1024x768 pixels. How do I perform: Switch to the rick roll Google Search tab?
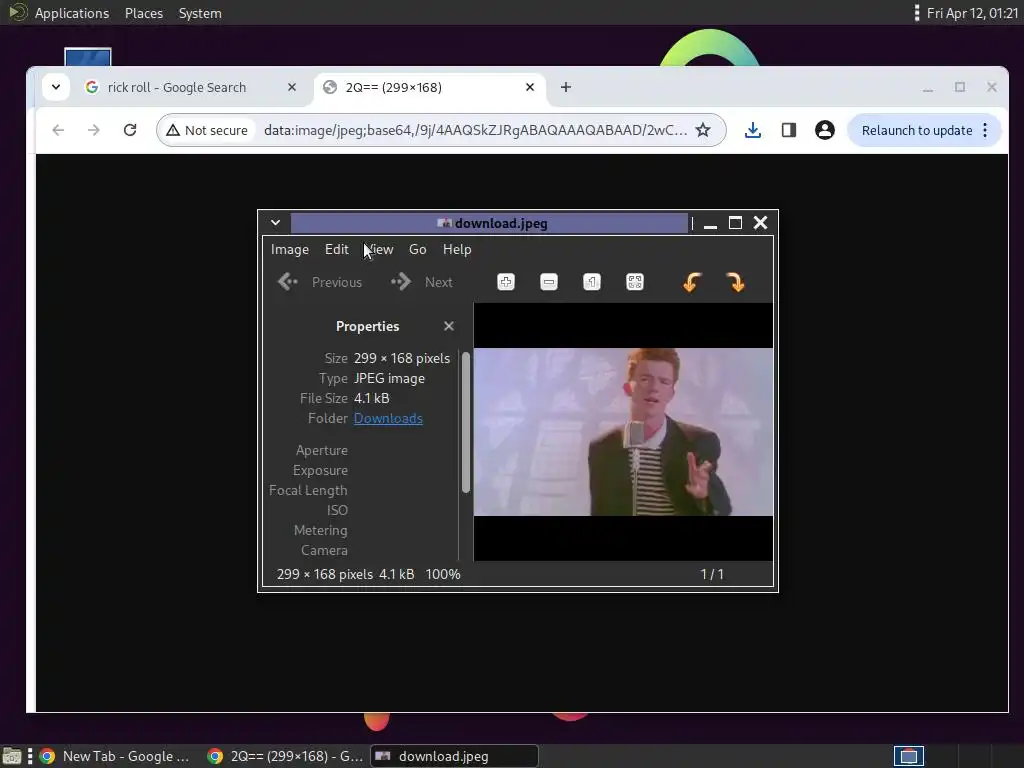point(177,88)
